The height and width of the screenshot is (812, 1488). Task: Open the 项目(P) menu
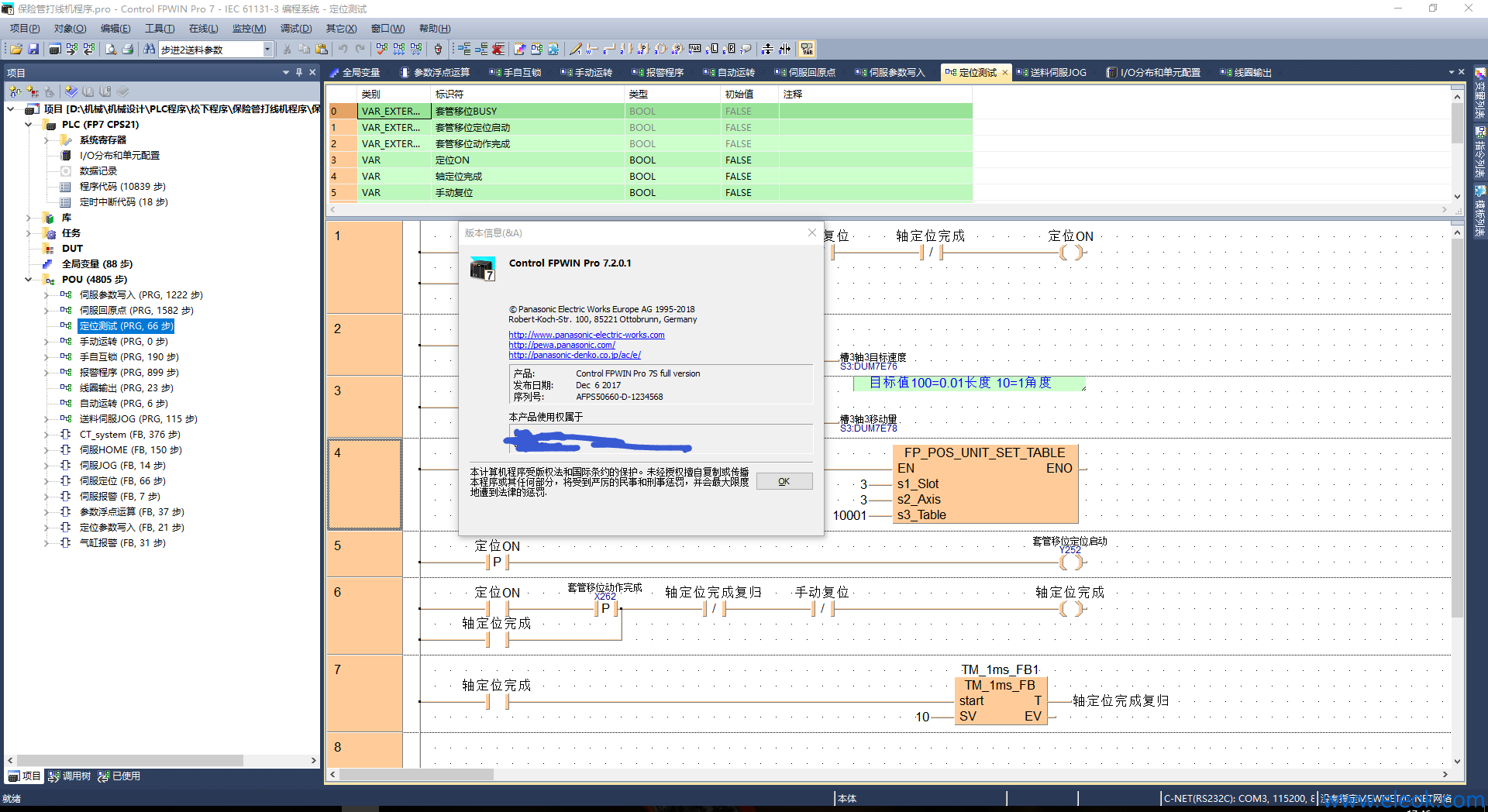point(25,29)
